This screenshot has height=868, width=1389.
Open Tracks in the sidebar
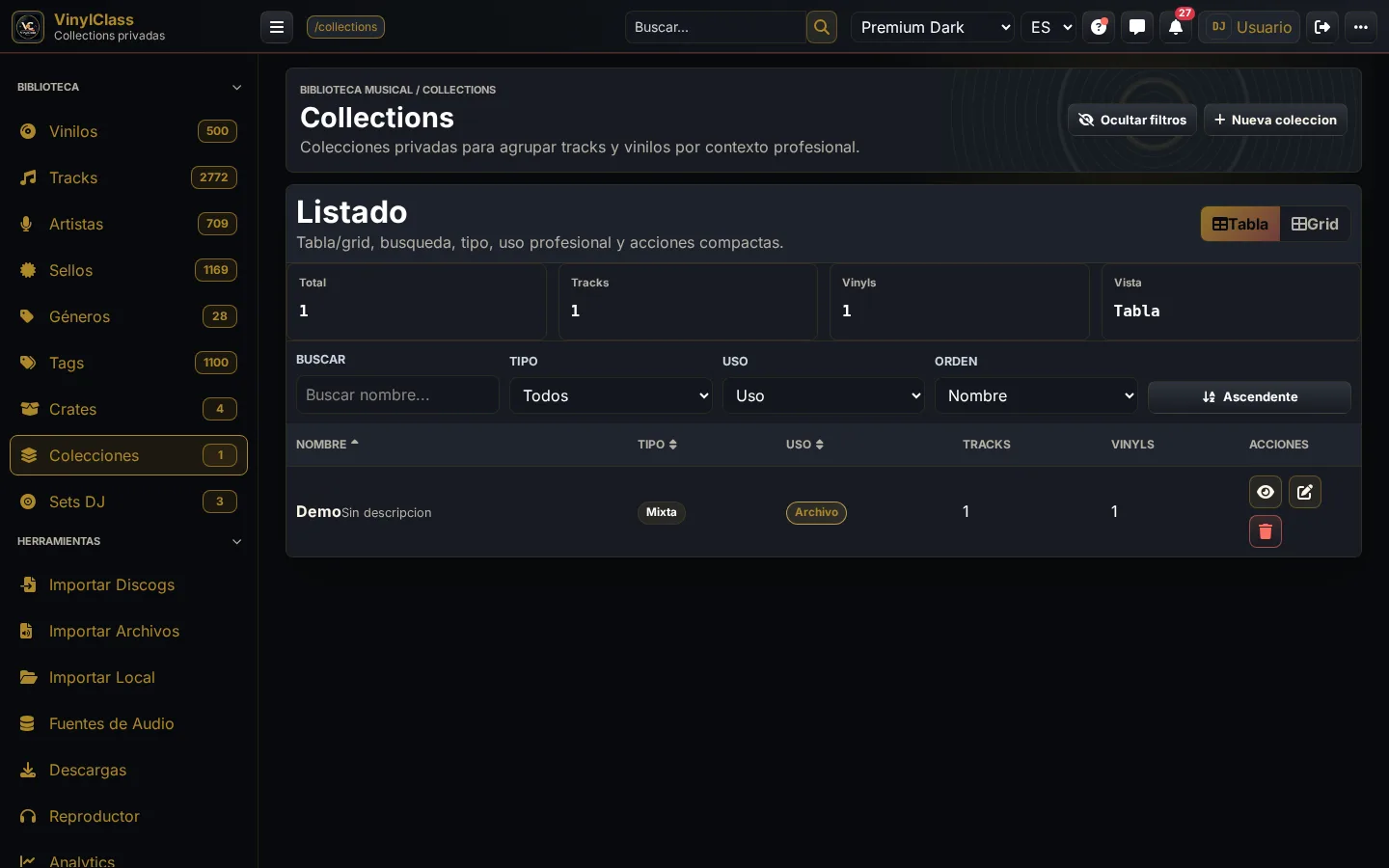(x=128, y=177)
